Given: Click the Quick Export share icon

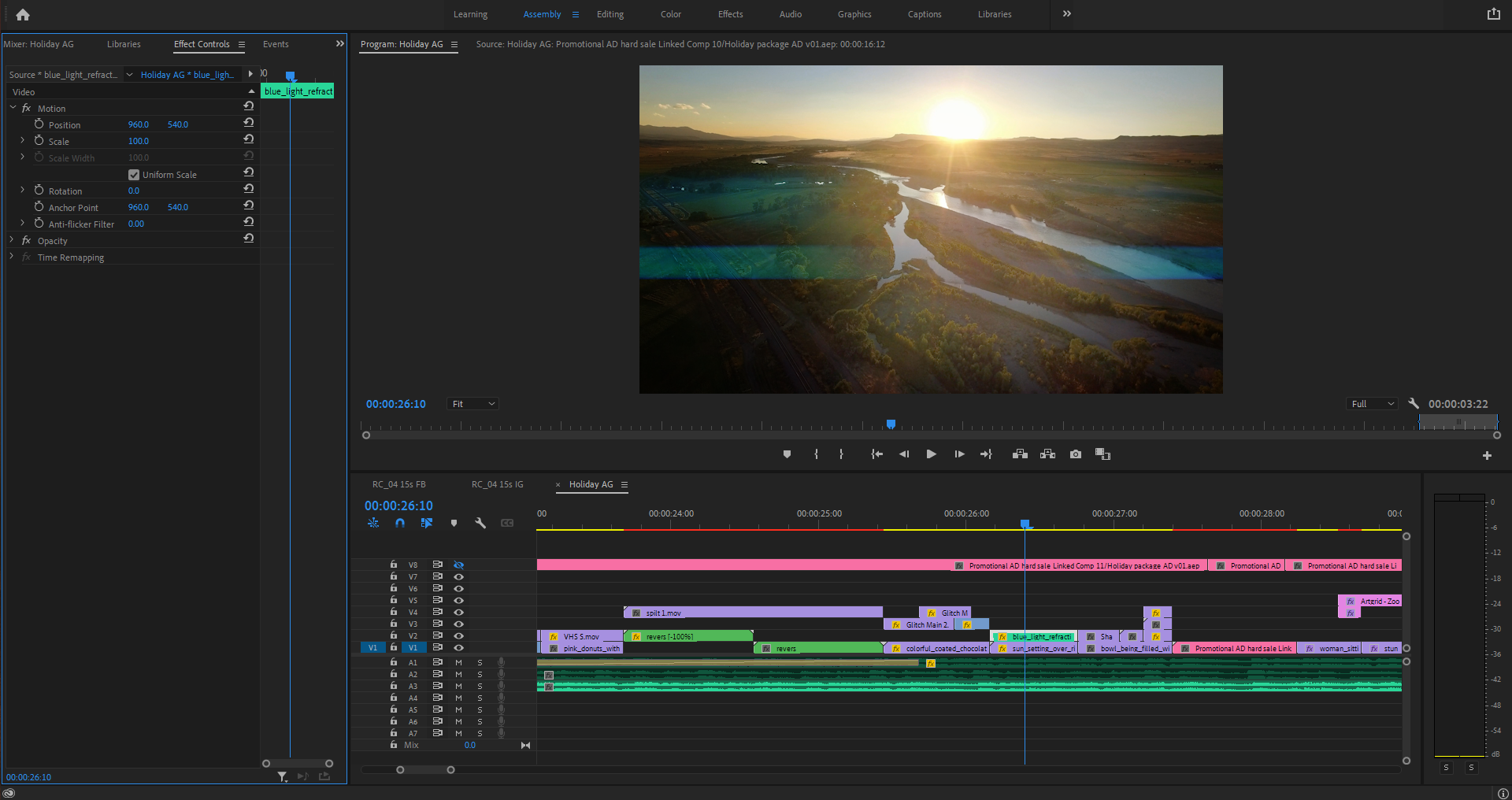Looking at the screenshot, I should pyautogui.click(x=1493, y=14).
